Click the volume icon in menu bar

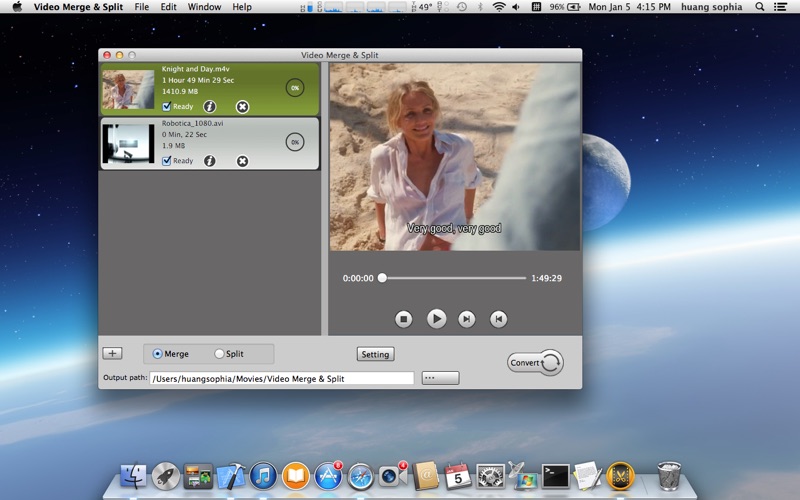(516, 7)
